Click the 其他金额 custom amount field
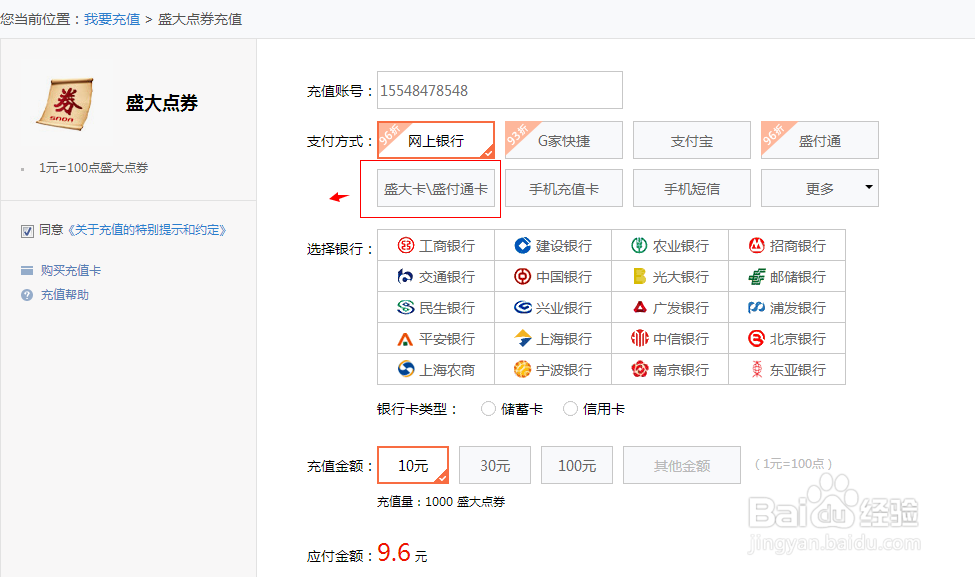The width and height of the screenshot is (975, 577). (x=682, y=465)
